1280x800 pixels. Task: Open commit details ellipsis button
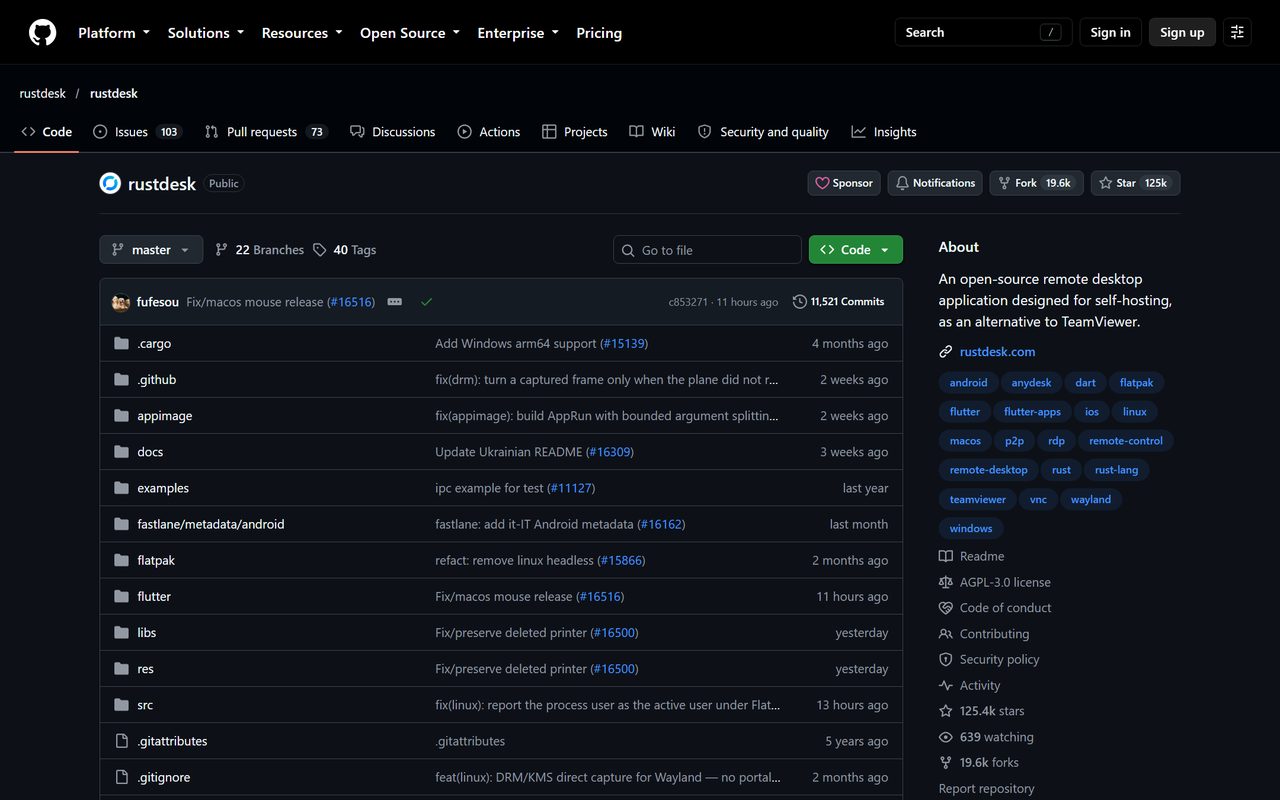point(395,302)
